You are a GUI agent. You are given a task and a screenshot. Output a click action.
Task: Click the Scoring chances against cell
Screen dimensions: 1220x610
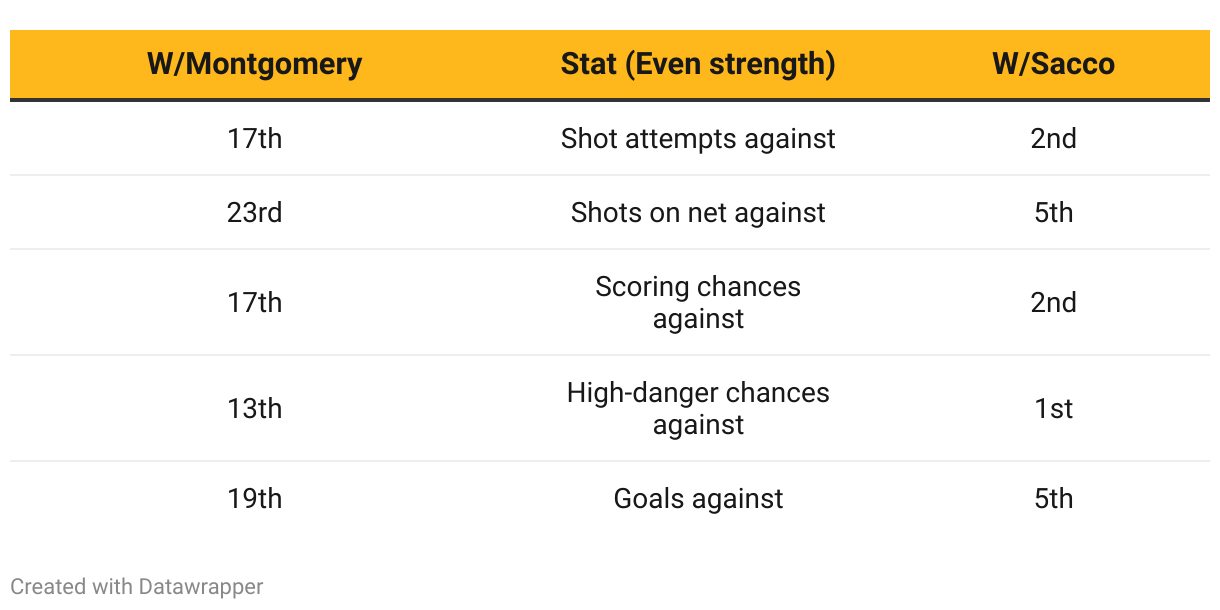click(698, 302)
